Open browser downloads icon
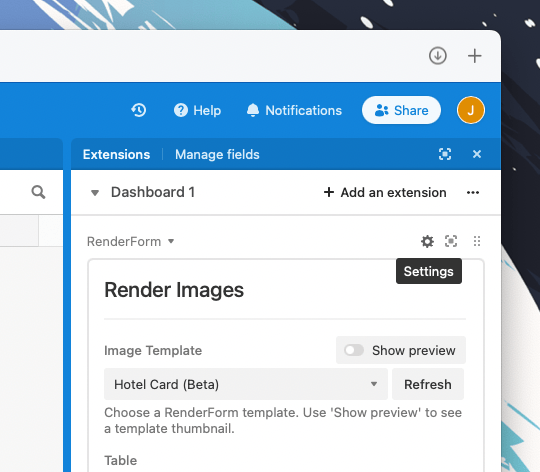The image size is (540, 472). click(438, 56)
